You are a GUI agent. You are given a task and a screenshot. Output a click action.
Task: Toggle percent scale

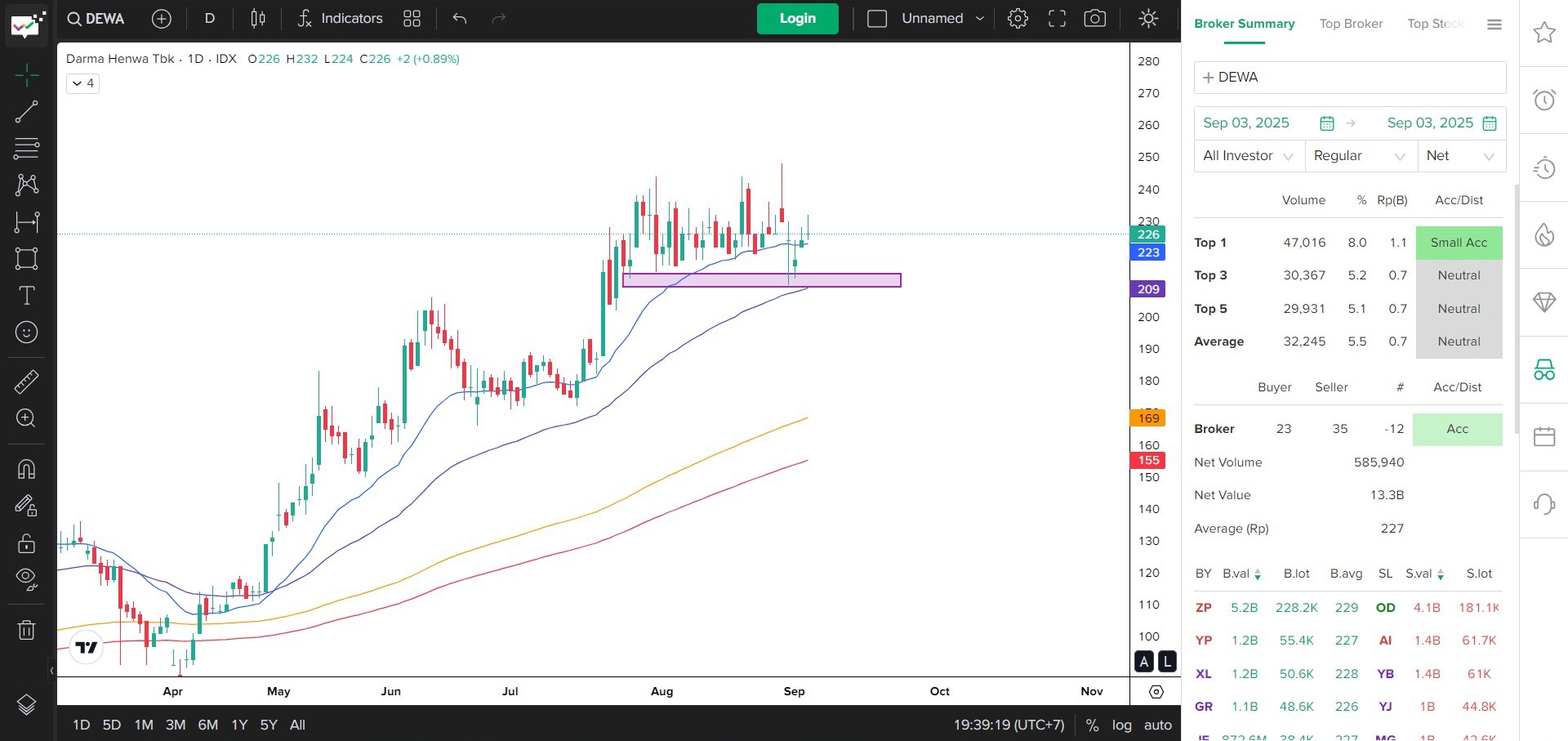pos(1092,725)
